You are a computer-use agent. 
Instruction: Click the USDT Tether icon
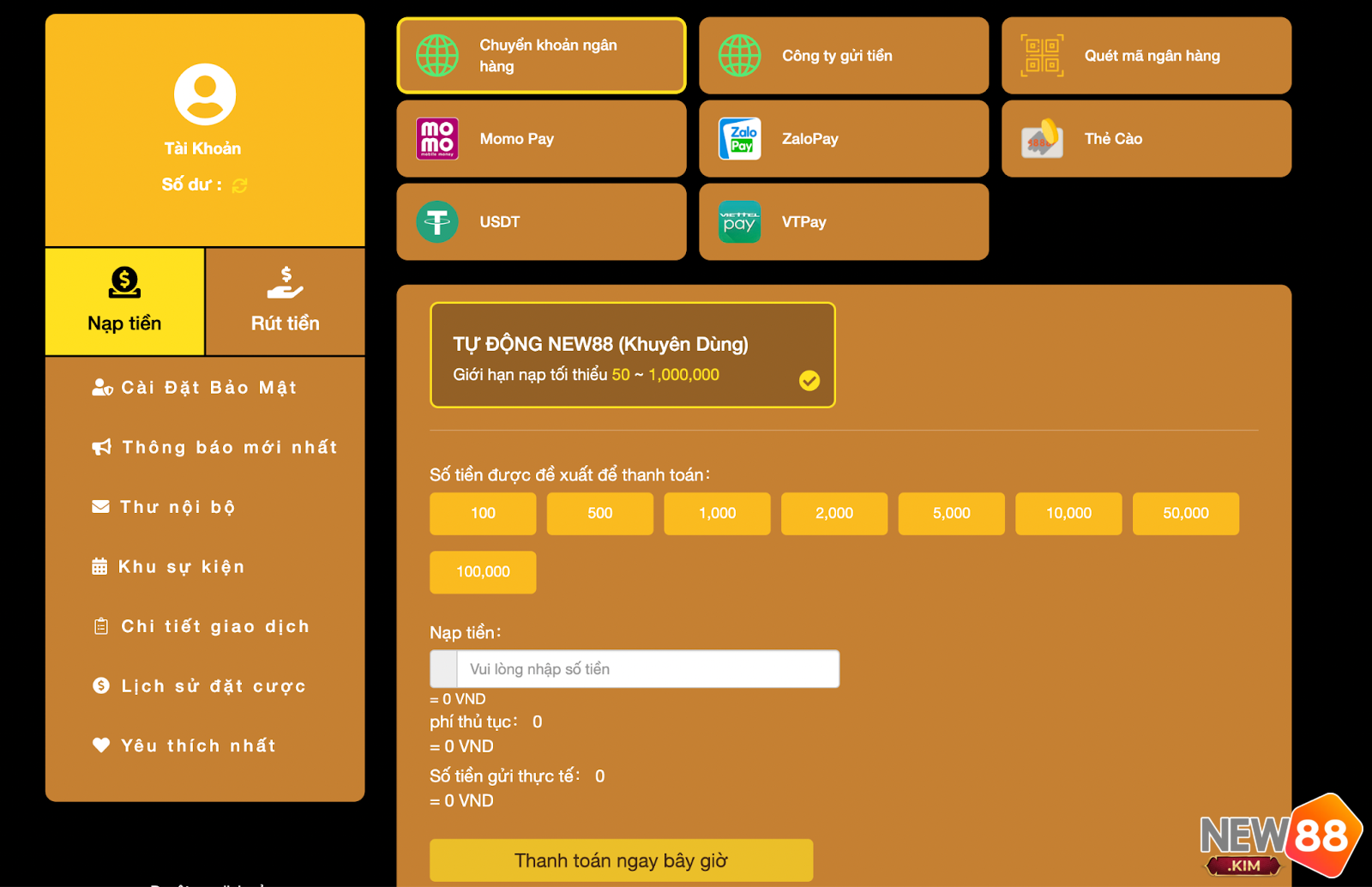pyautogui.click(x=437, y=222)
